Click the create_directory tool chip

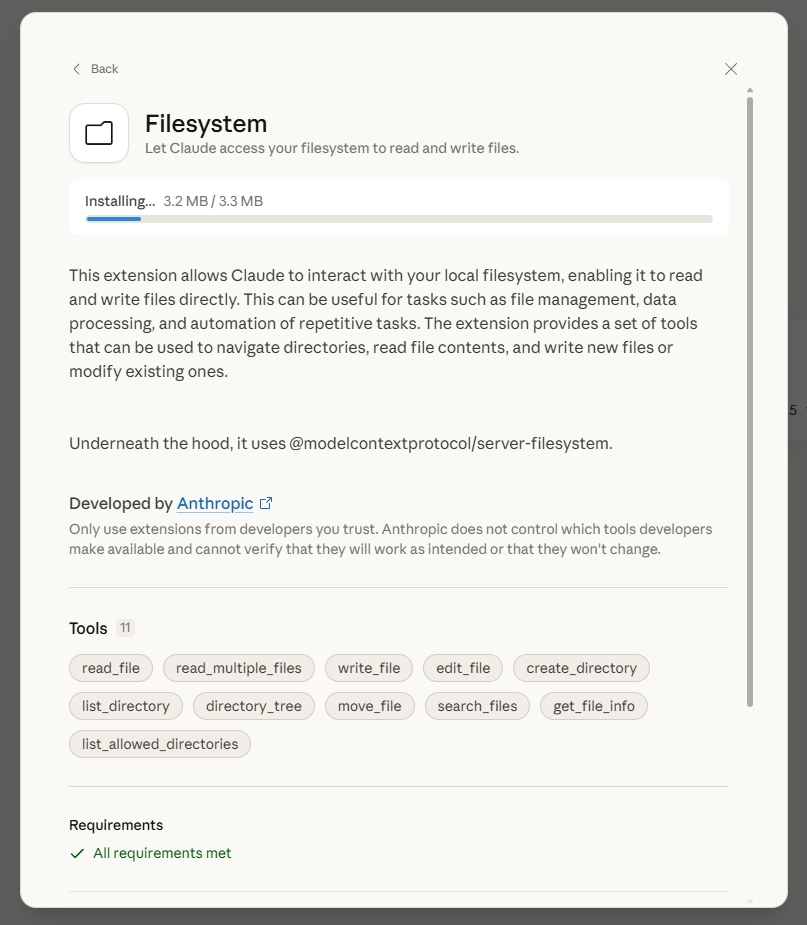tap(581, 668)
